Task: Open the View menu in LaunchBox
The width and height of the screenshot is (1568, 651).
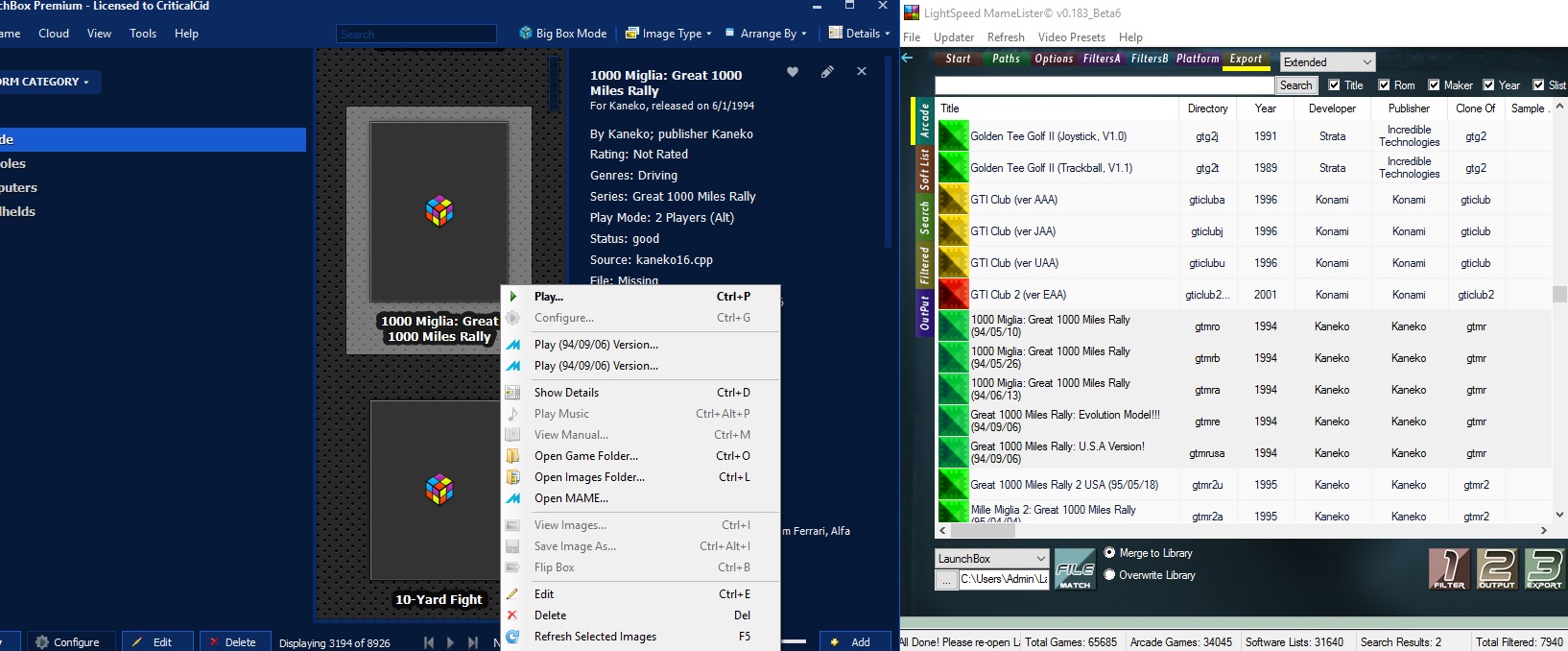Action: click(99, 33)
